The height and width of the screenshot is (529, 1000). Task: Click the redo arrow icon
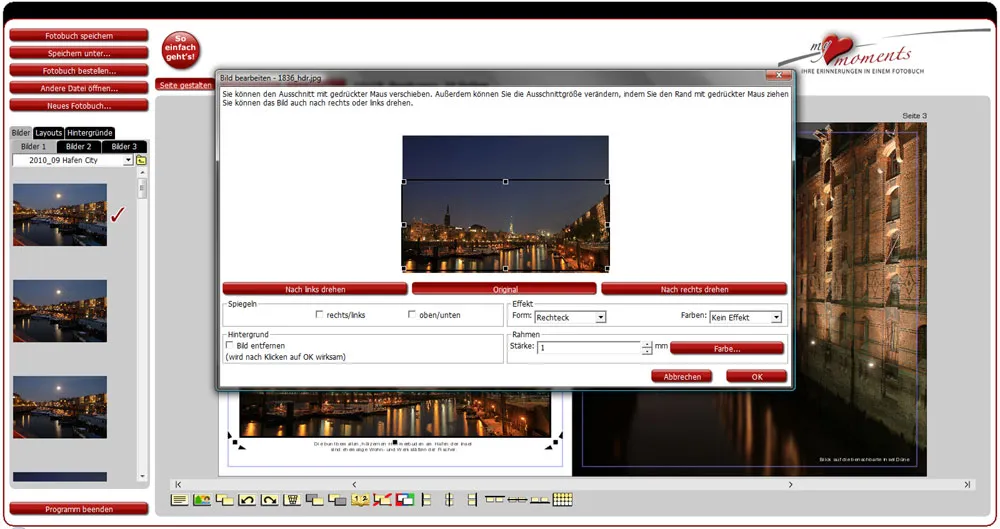click(270, 499)
